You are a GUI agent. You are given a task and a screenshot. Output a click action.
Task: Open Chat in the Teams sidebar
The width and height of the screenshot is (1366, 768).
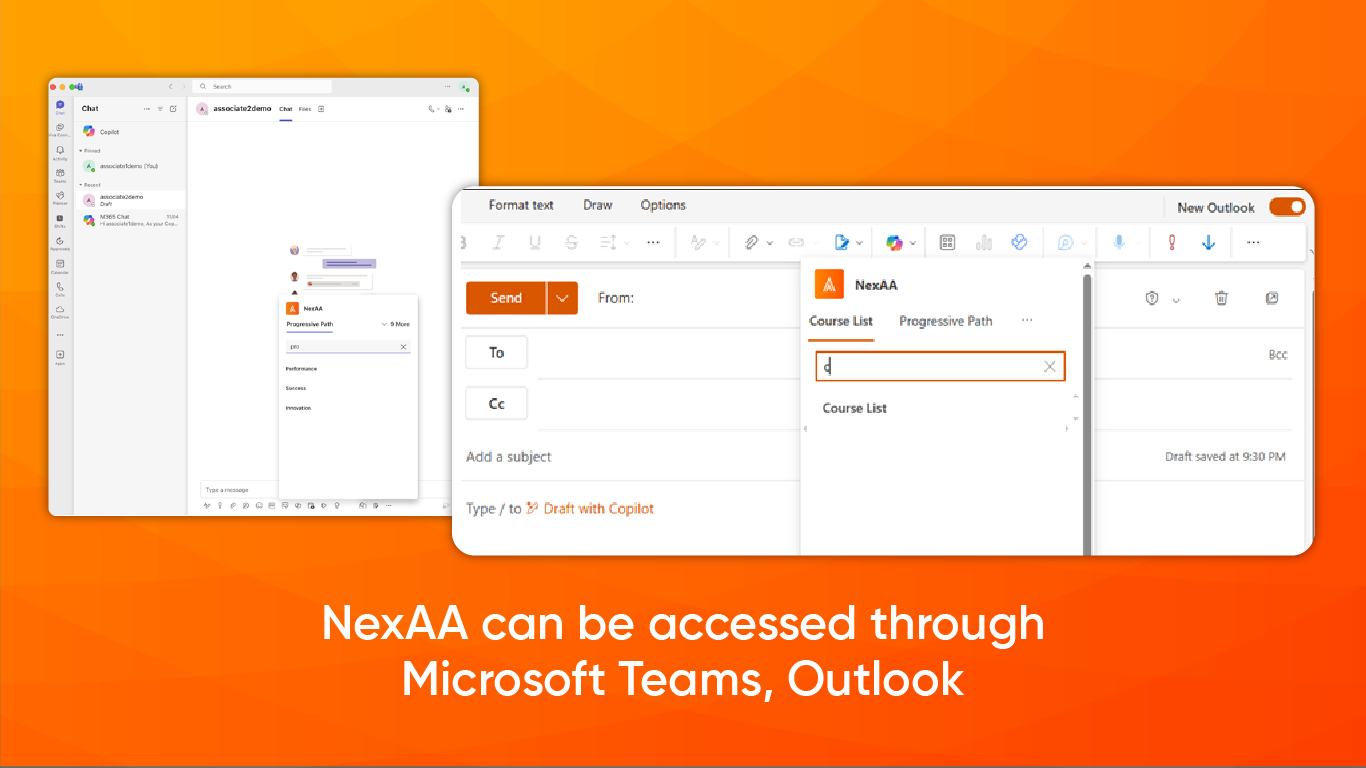[60, 107]
